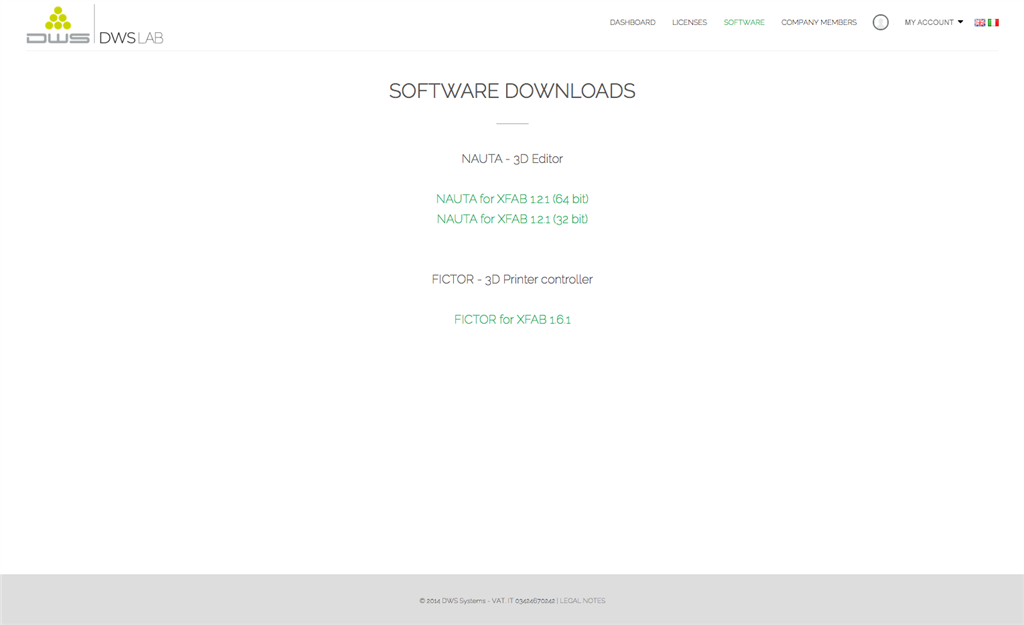This screenshot has width=1024, height=625.
Task: Click the caret arrow beside My Account
Action: 960,22
